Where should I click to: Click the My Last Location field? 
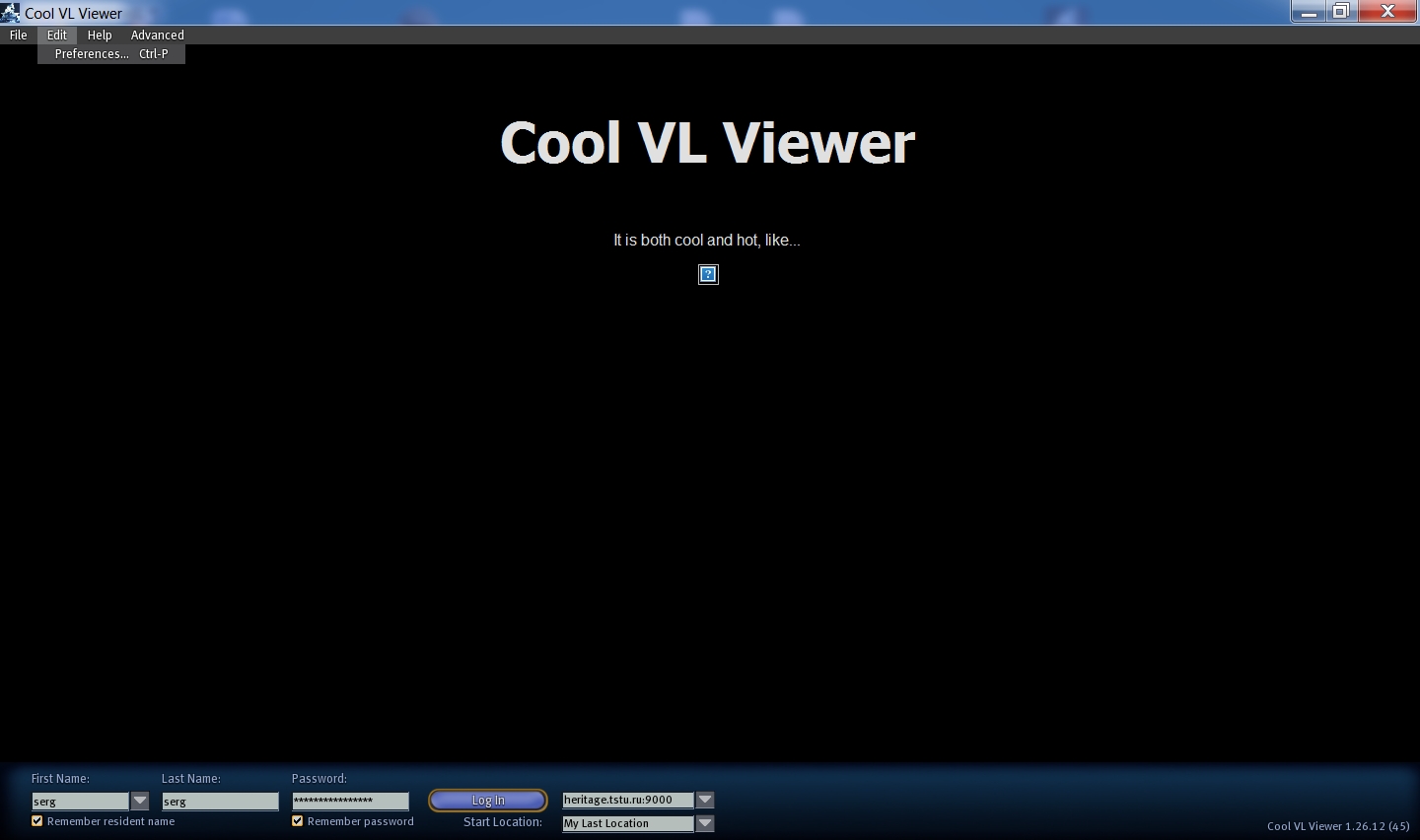628,823
